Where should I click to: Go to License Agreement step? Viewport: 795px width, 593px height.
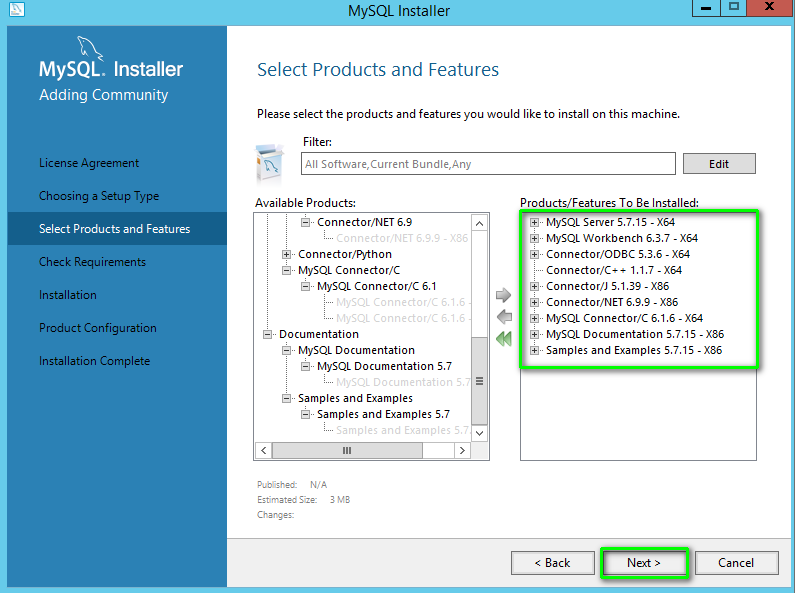click(x=89, y=163)
